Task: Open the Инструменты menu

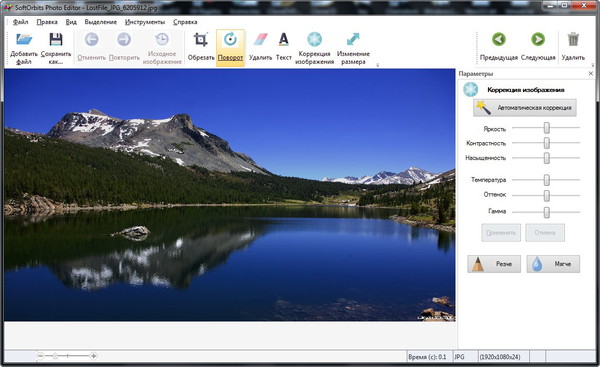Action: pyautogui.click(x=145, y=22)
